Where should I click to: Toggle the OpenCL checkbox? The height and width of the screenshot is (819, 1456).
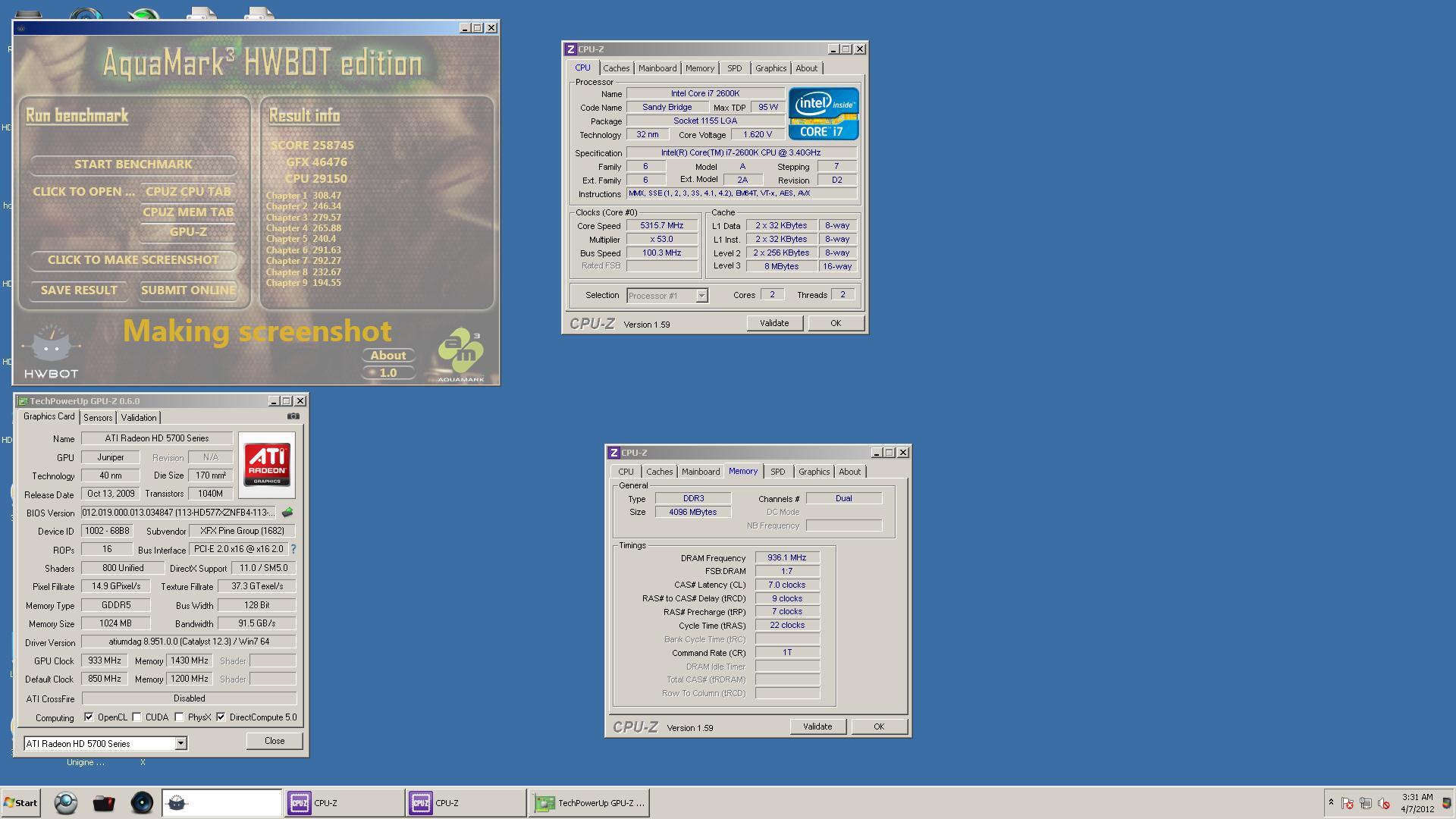(x=89, y=717)
